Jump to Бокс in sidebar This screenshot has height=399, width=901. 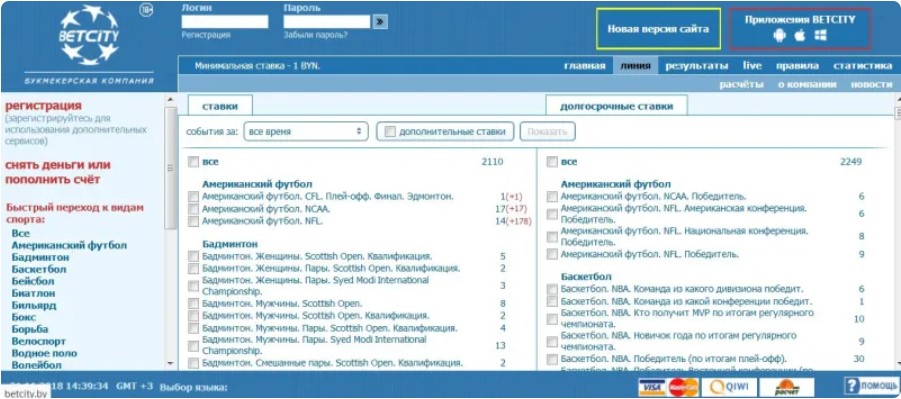coord(24,317)
